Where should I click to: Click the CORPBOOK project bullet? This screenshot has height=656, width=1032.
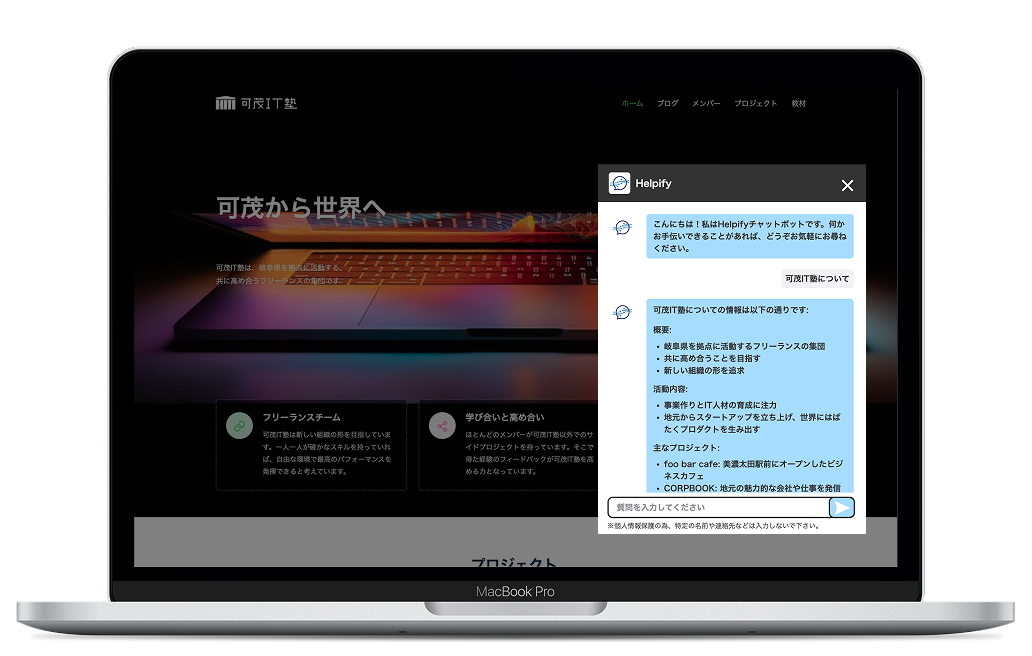click(752, 488)
